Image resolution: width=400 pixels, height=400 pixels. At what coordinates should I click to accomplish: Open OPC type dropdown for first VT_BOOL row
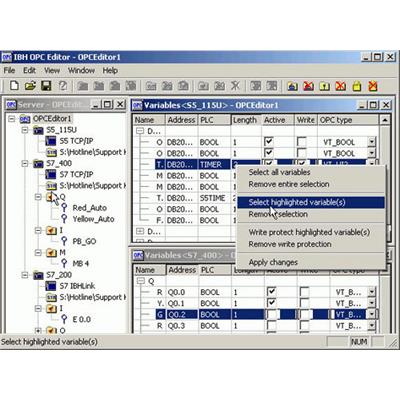tap(372, 142)
